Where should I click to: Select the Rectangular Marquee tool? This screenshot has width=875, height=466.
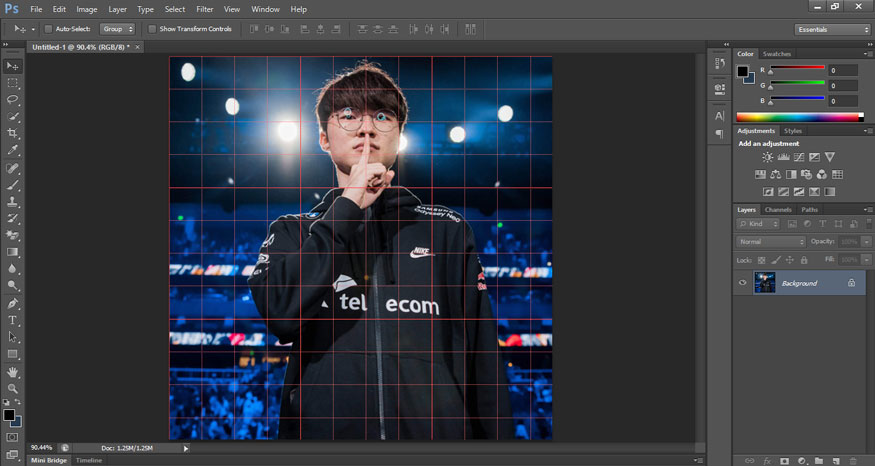click(12, 83)
